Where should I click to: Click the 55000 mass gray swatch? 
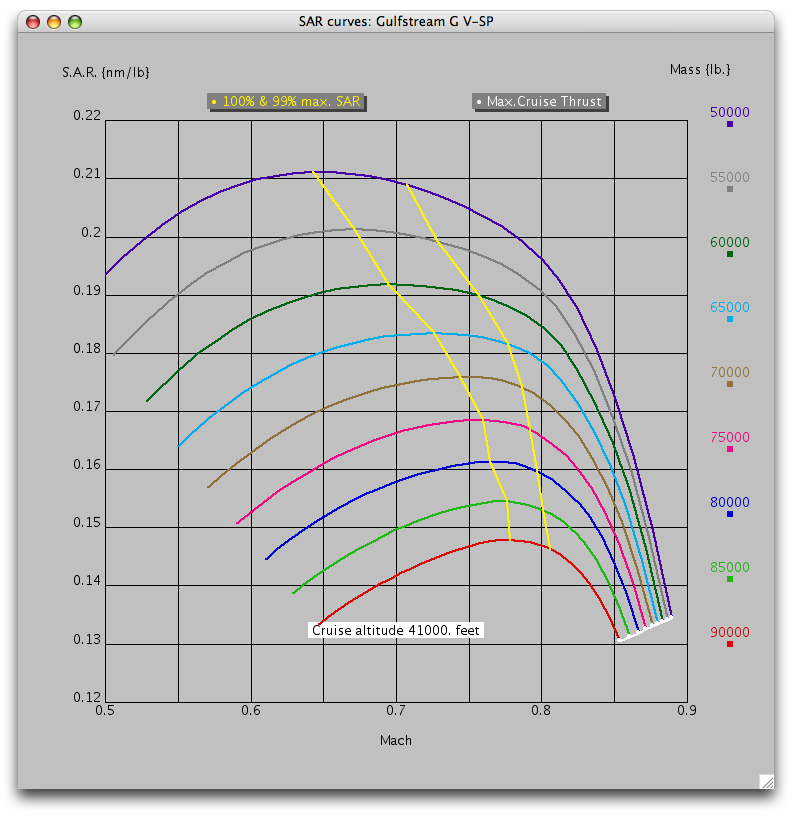730,189
